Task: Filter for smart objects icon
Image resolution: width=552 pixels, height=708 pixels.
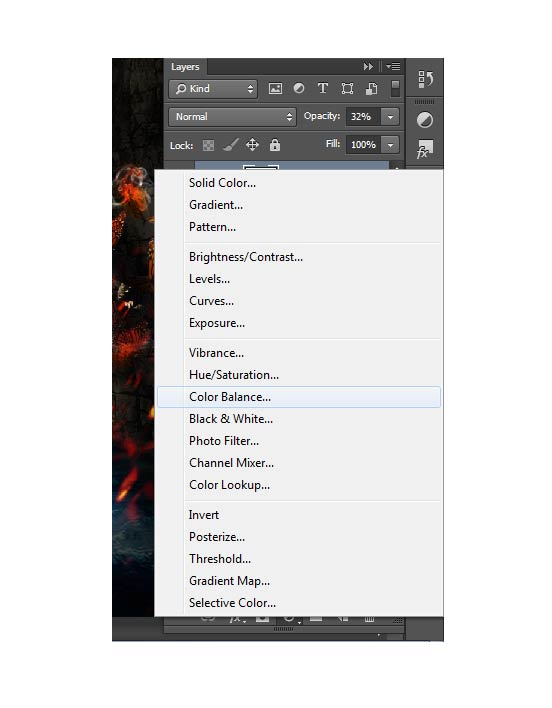Action: (371, 88)
